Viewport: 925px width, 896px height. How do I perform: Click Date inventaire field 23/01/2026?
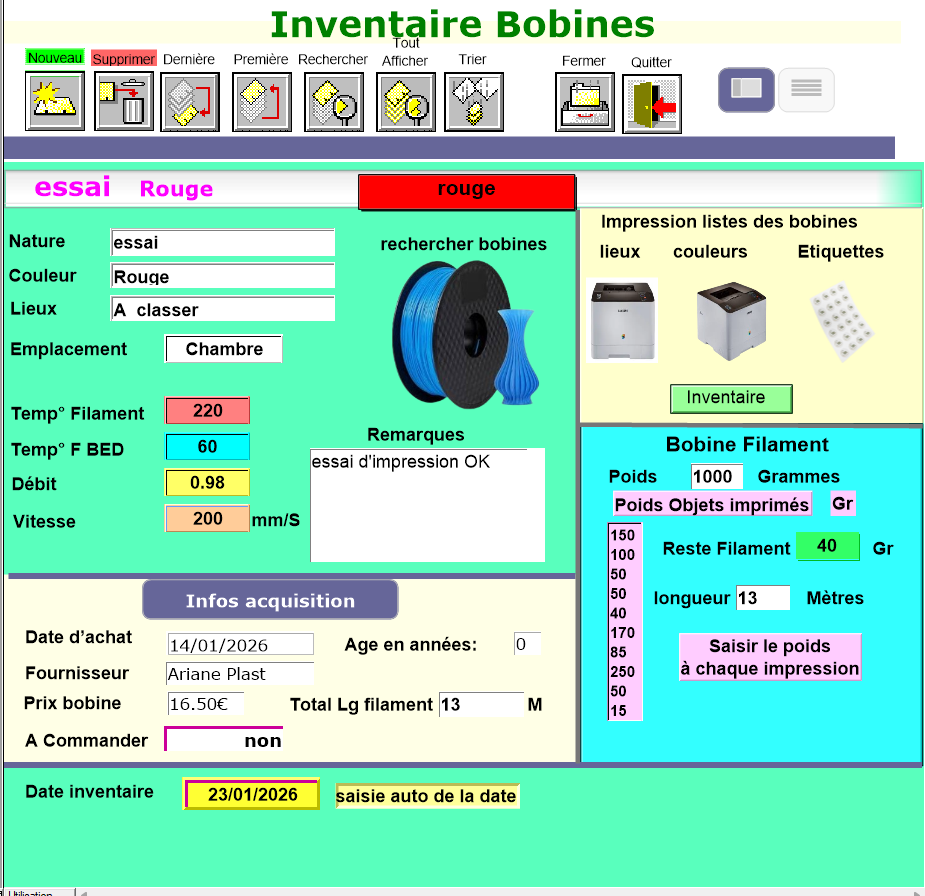[252, 795]
